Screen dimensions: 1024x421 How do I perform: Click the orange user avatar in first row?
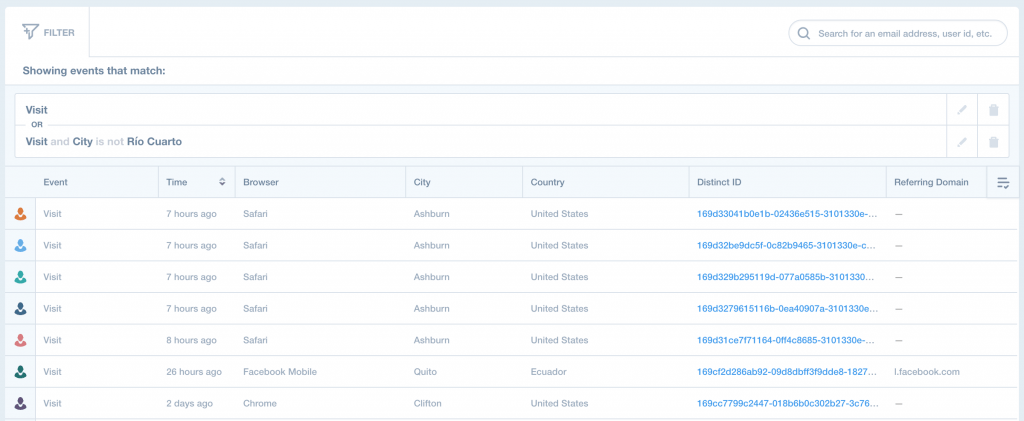point(20,213)
